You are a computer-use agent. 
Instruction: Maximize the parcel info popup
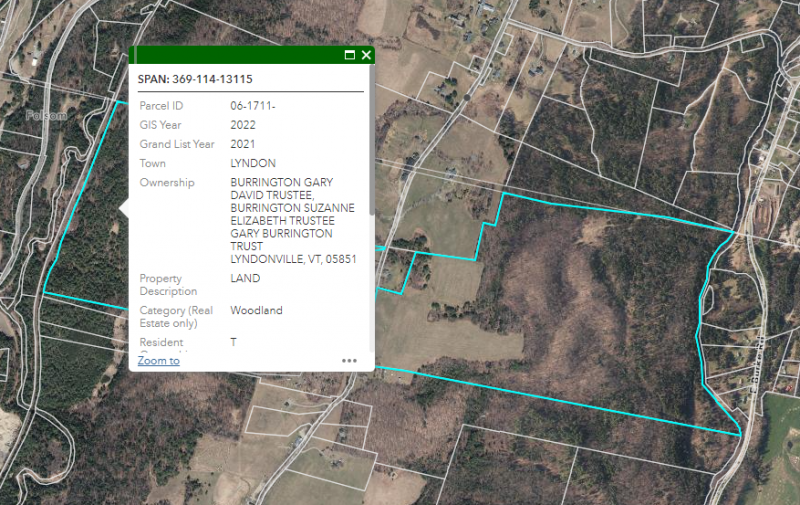350,55
